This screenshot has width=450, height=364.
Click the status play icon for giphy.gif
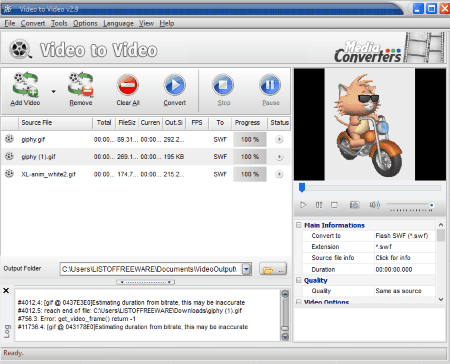279,139
